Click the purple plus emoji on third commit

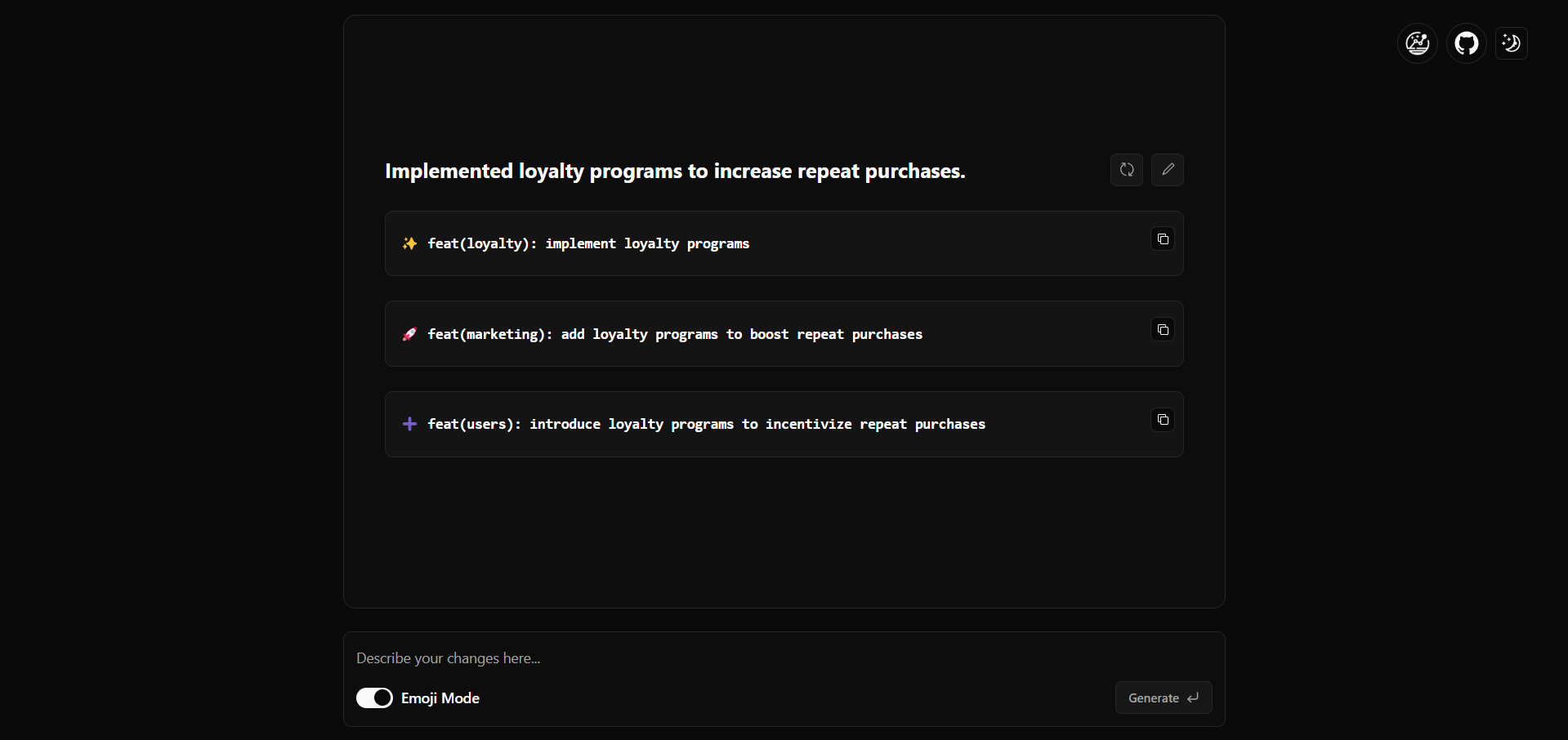point(409,424)
